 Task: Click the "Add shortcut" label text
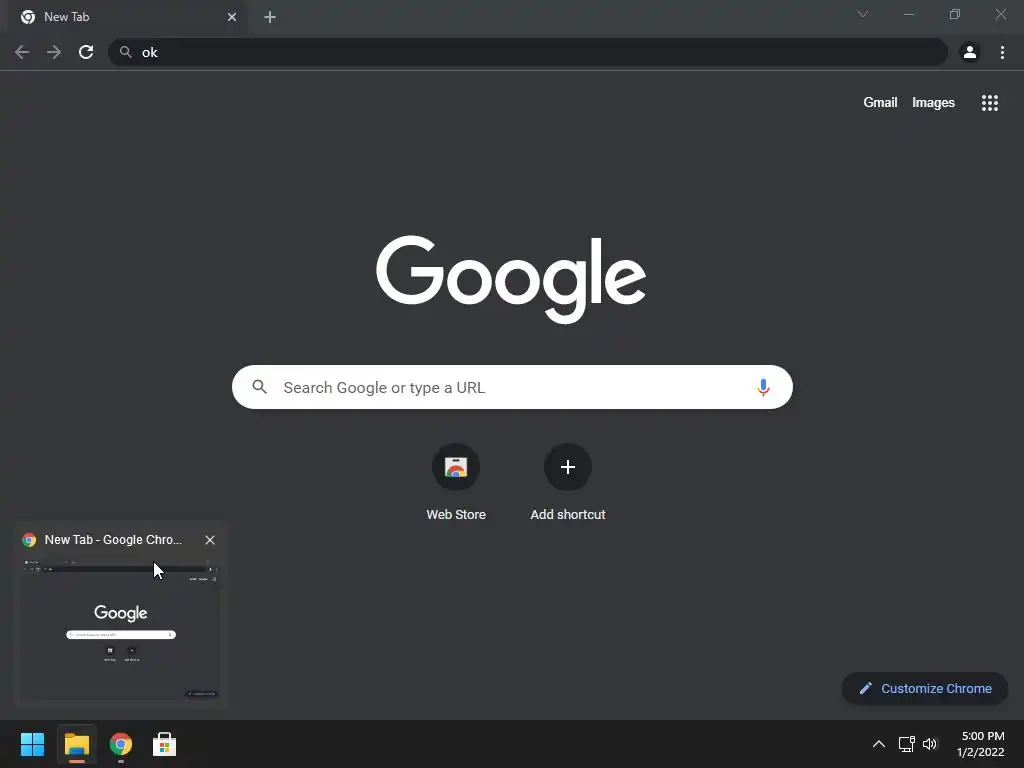pos(568,515)
